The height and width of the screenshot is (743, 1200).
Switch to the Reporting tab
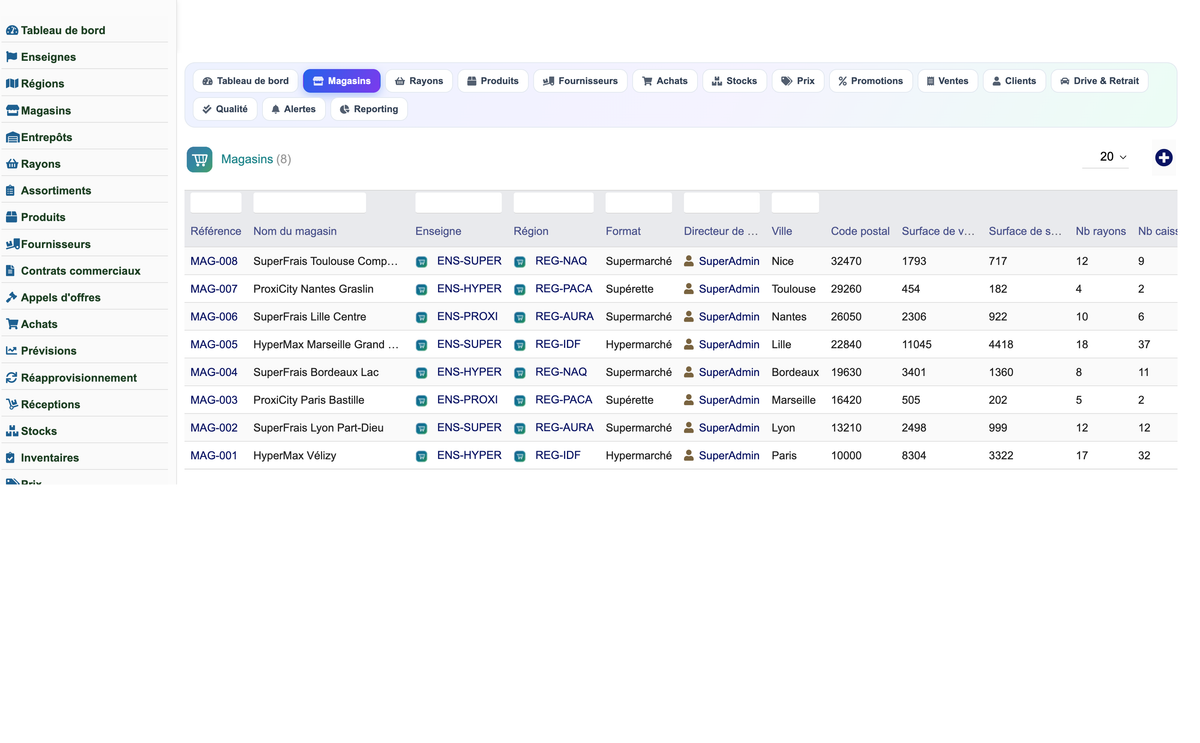coord(369,109)
